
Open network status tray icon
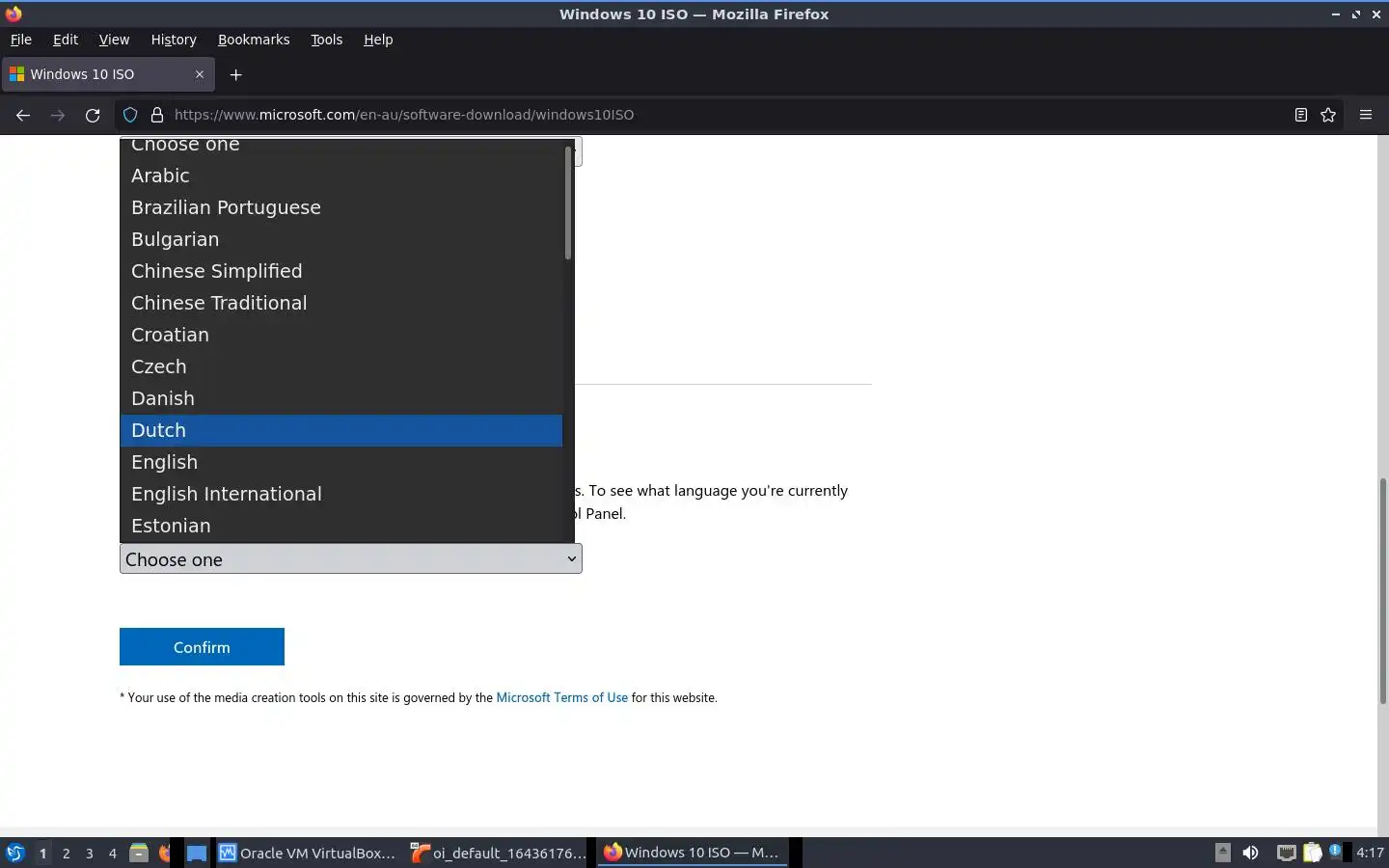tap(1286, 853)
